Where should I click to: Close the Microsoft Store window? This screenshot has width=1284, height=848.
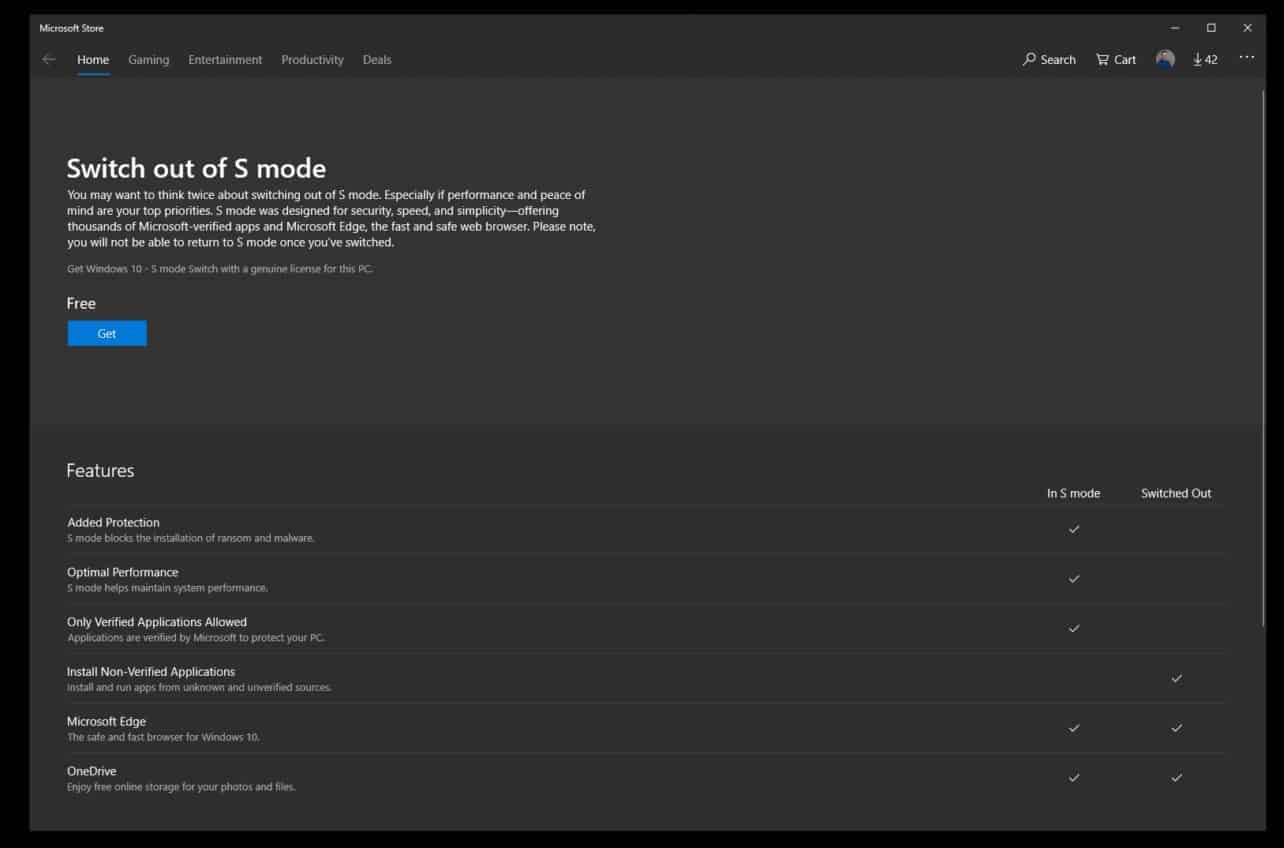point(1247,28)
